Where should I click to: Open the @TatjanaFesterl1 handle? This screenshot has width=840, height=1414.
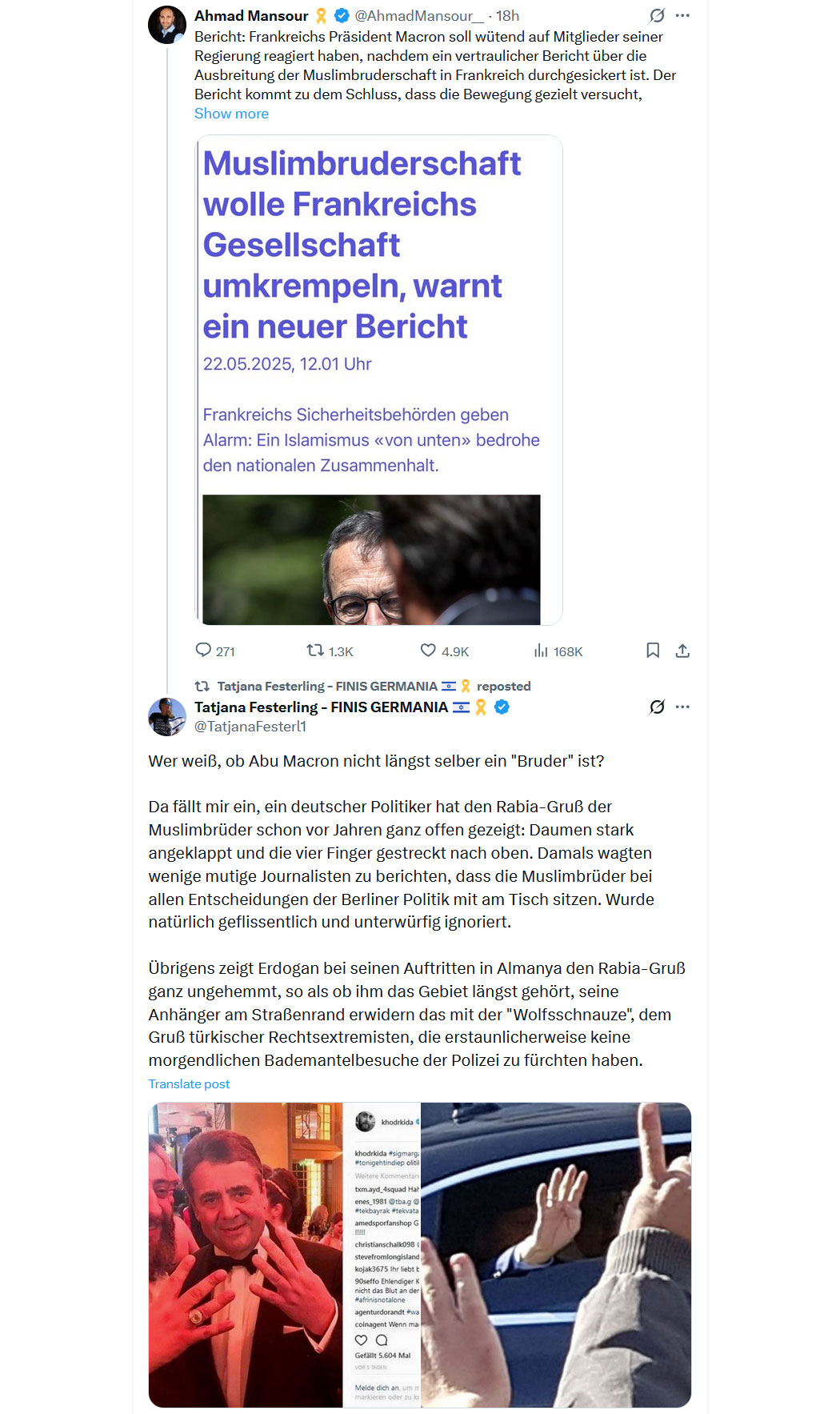point(250,727)
